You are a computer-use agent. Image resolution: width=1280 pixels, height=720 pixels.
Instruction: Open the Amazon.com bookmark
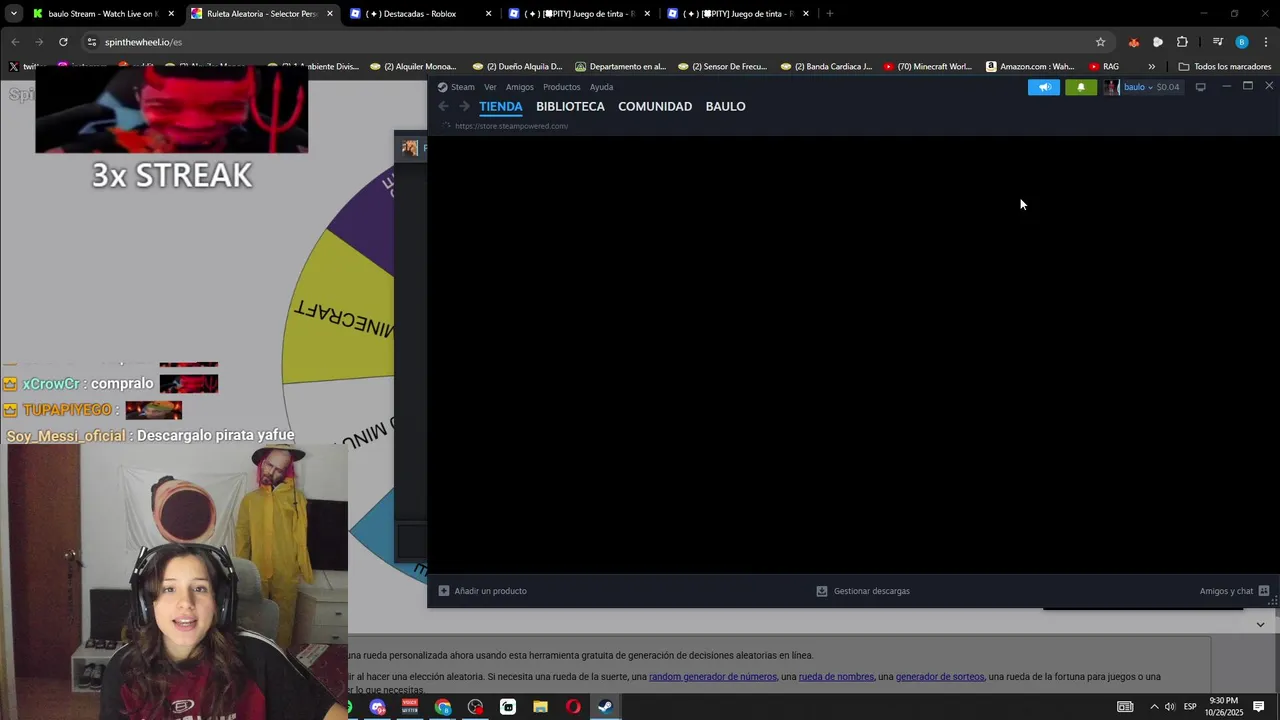pyautogui.click(x=1030, y=67)
